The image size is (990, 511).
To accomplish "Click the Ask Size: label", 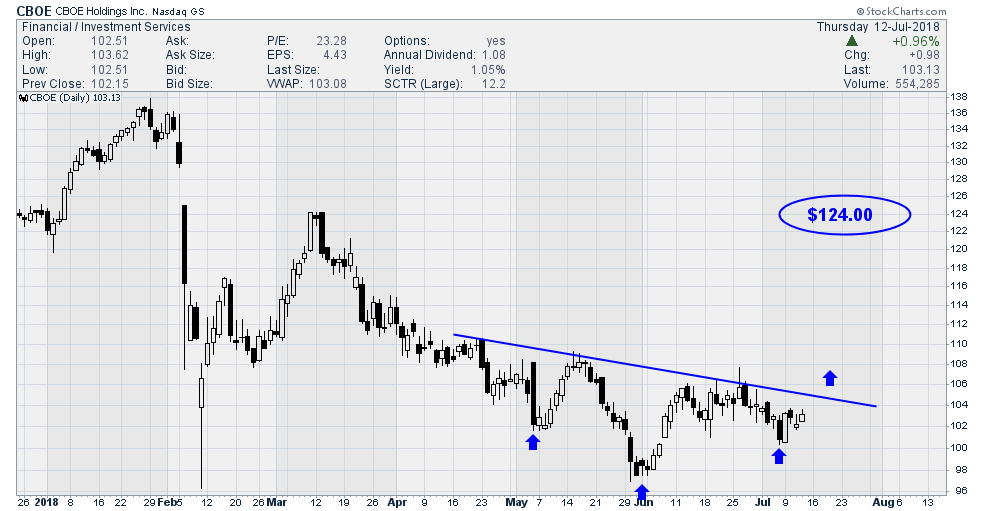I will pos(190,55).
